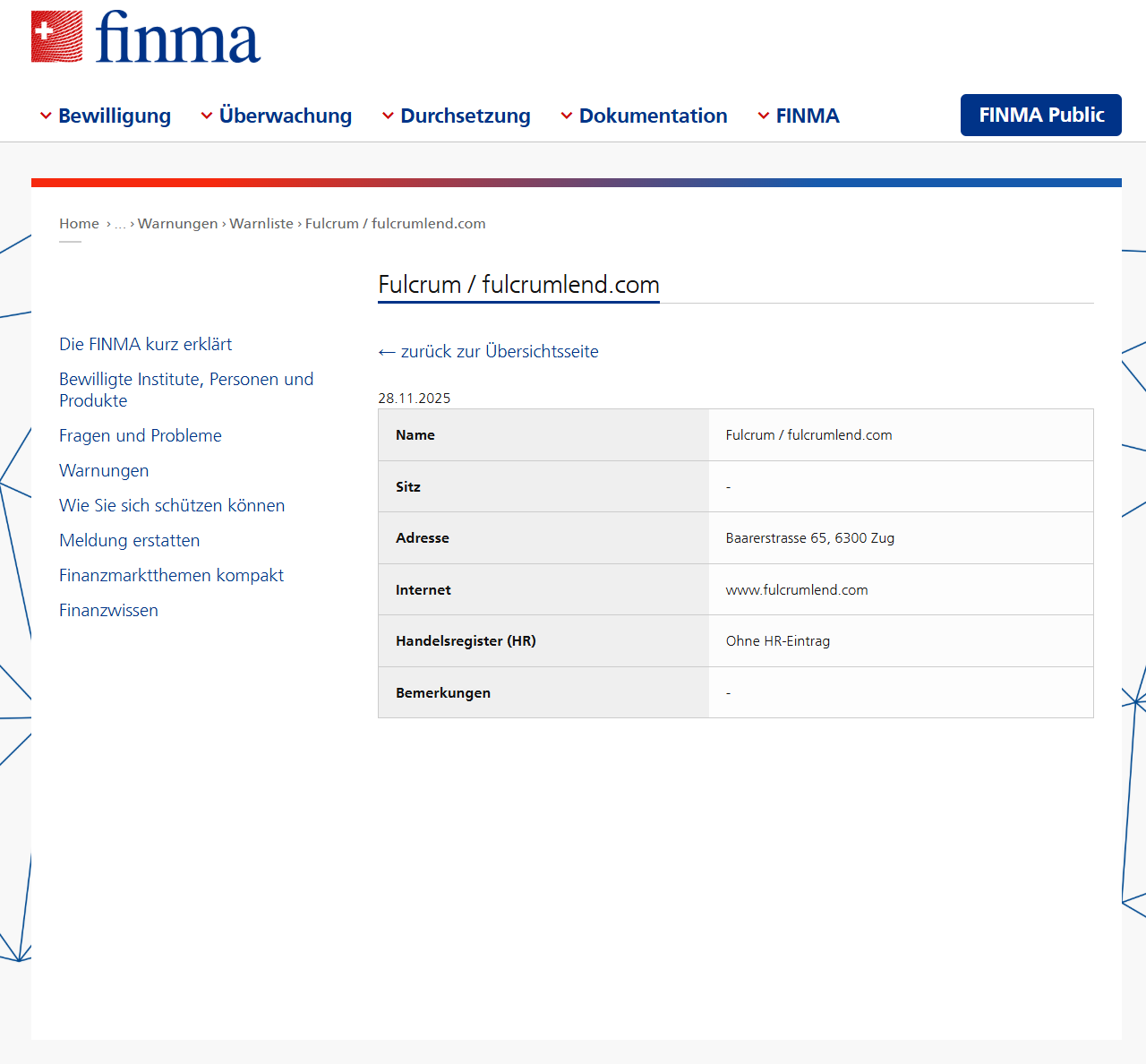Click the FINMA logo

coord(146,37)
